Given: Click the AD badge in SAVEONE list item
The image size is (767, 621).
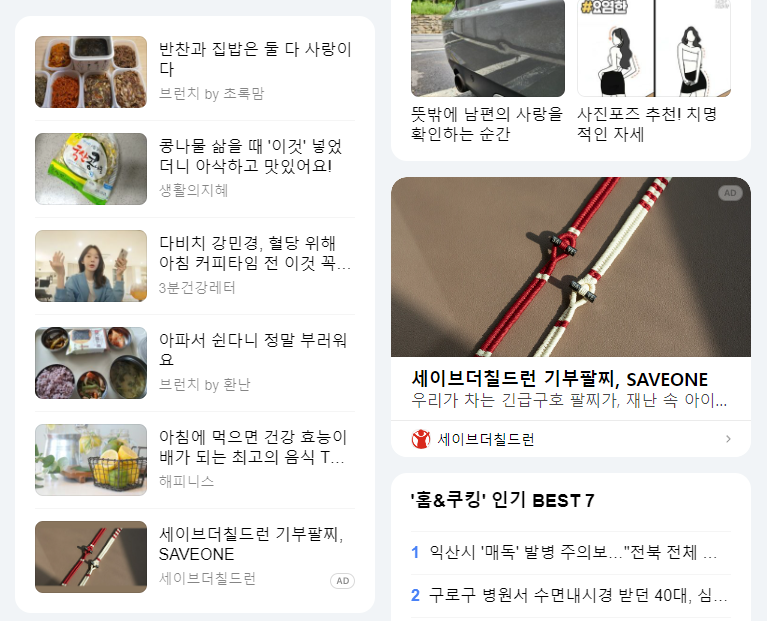Looking at the screenshot, I should [x=342, y=580].
